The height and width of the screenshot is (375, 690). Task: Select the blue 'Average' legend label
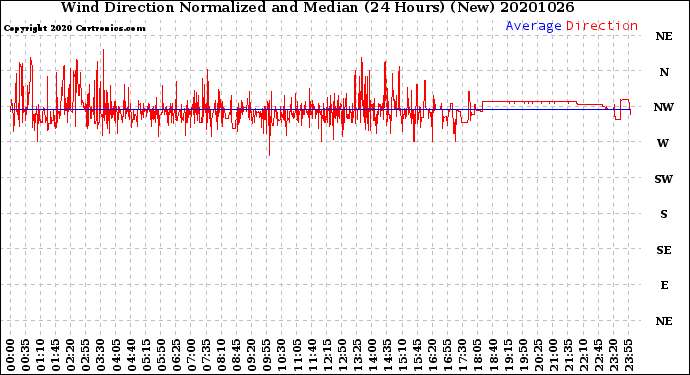(533, 26)
